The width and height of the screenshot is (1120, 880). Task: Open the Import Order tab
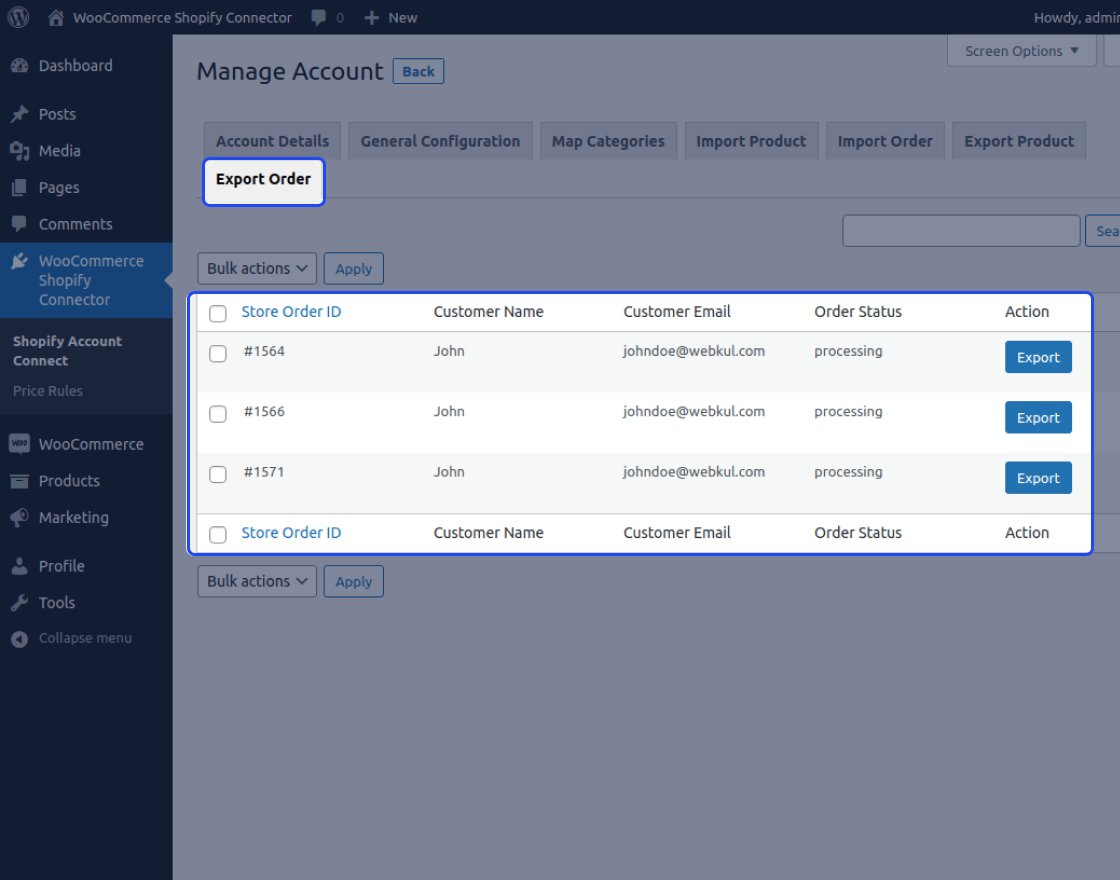point(885,141)
